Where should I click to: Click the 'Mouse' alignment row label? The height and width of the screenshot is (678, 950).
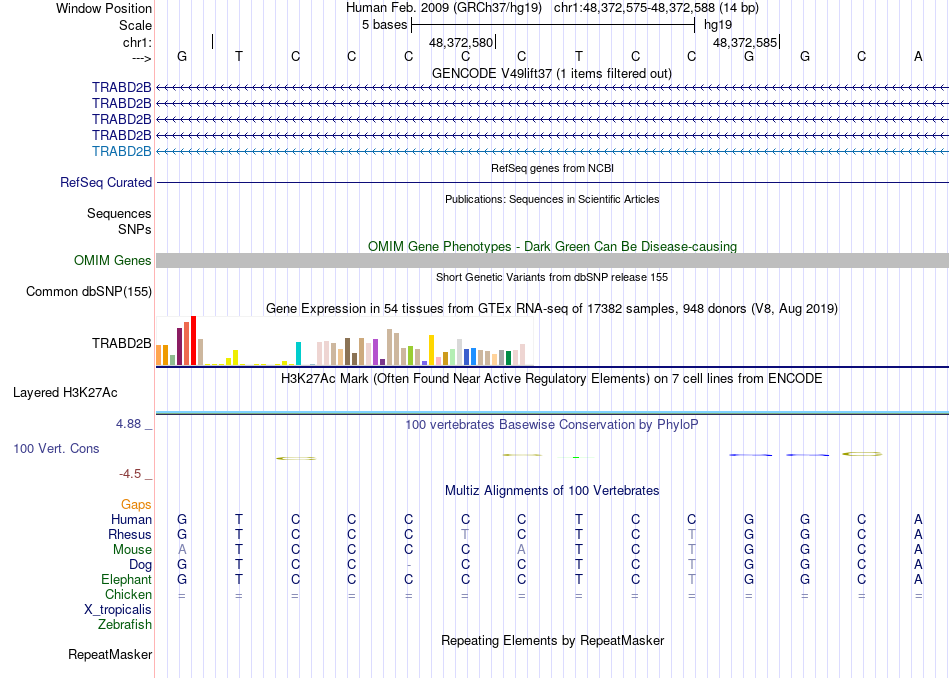click(132, 550)
